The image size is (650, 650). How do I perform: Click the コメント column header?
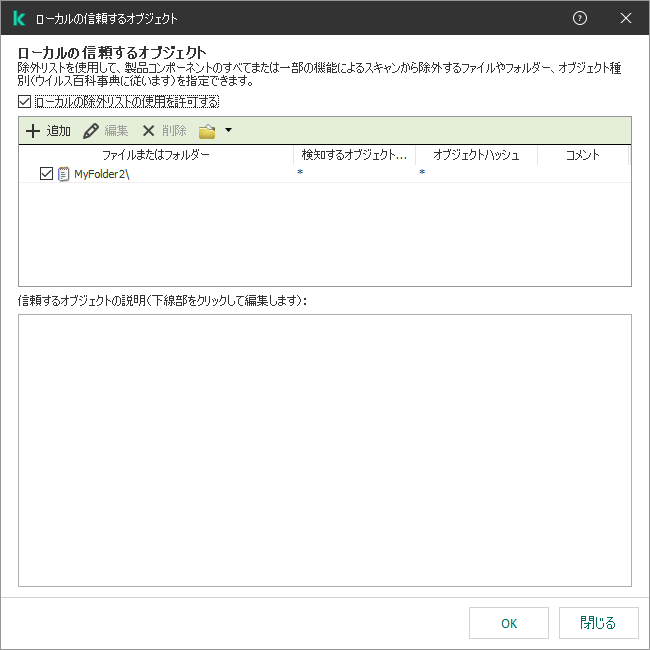[x=582, y=155]
